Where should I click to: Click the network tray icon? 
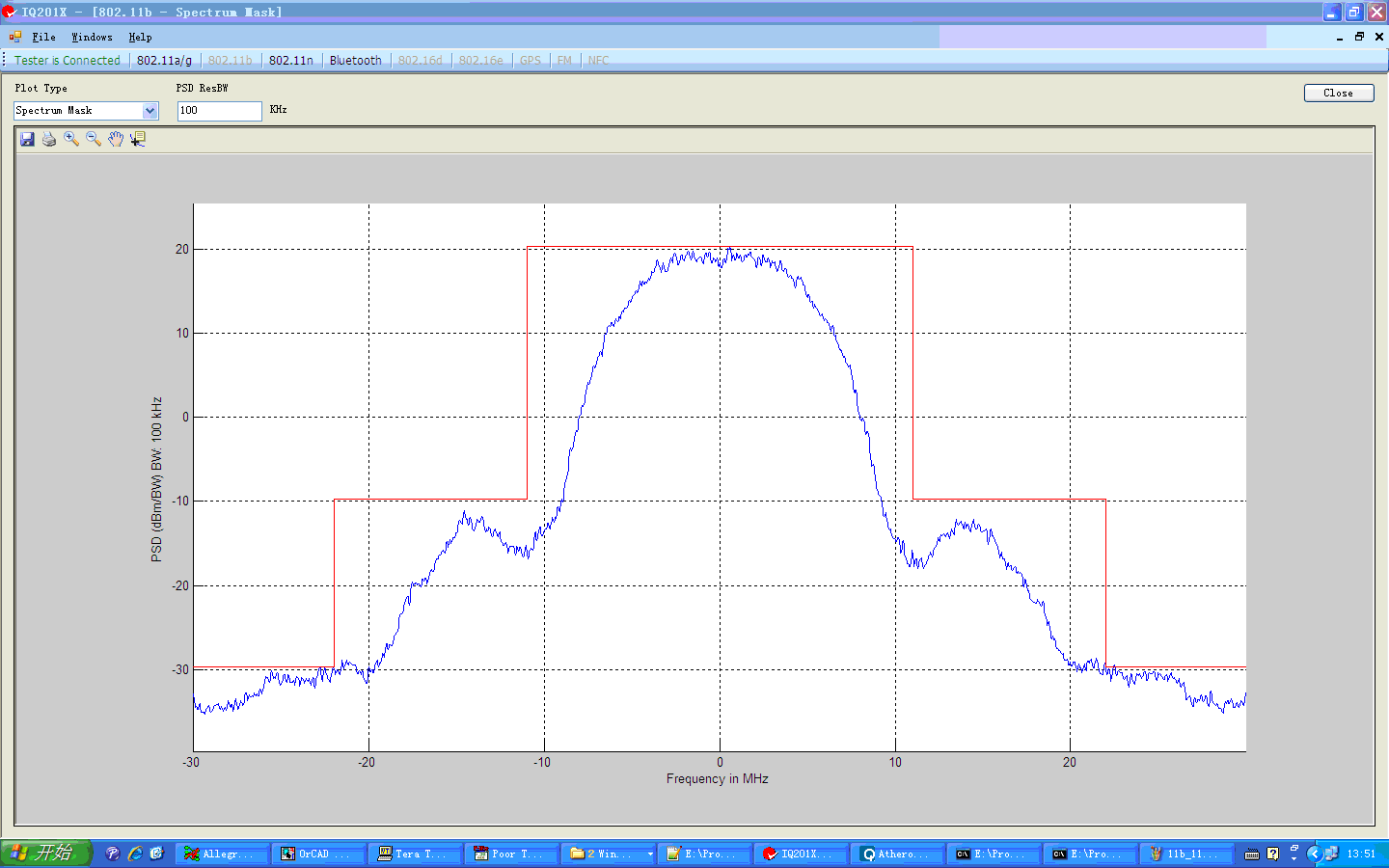(1331, 854)
